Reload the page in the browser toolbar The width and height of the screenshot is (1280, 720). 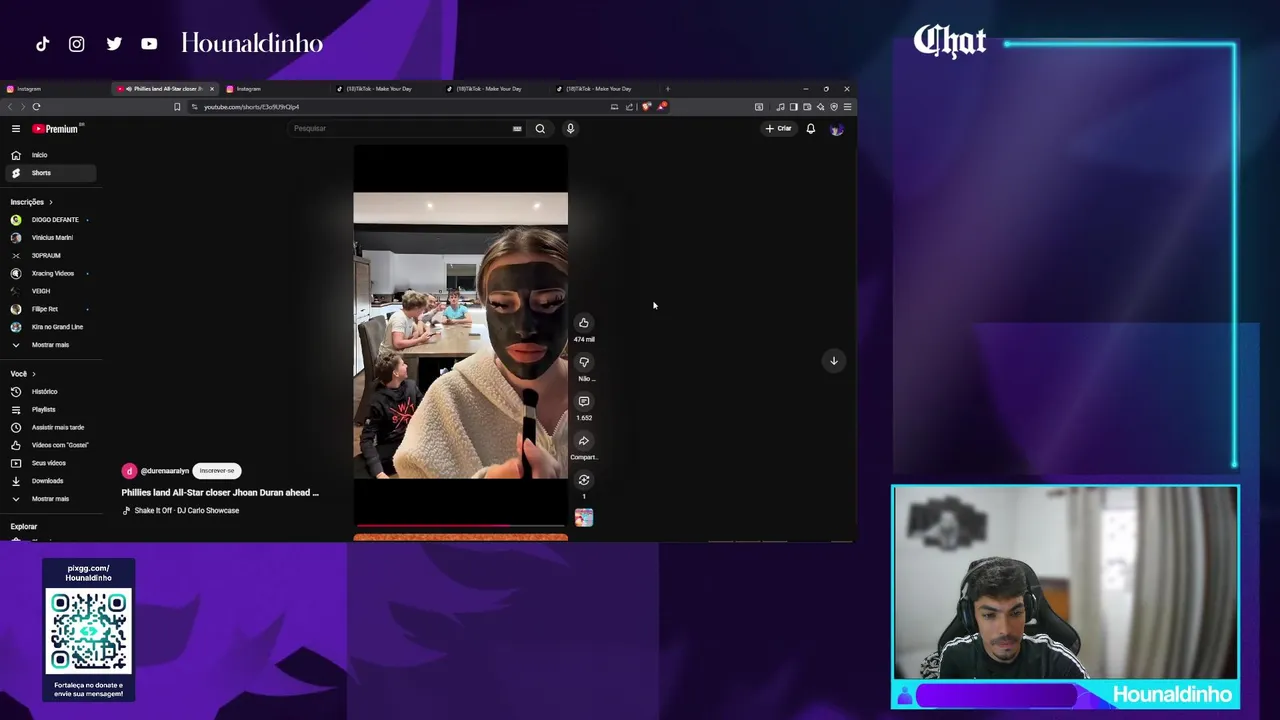click(36, 106)
